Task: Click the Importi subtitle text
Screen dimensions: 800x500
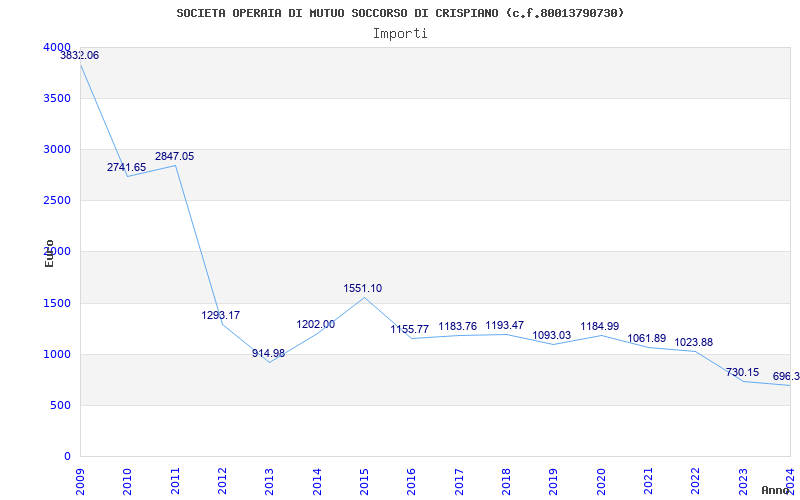Action: pos(400,33)
